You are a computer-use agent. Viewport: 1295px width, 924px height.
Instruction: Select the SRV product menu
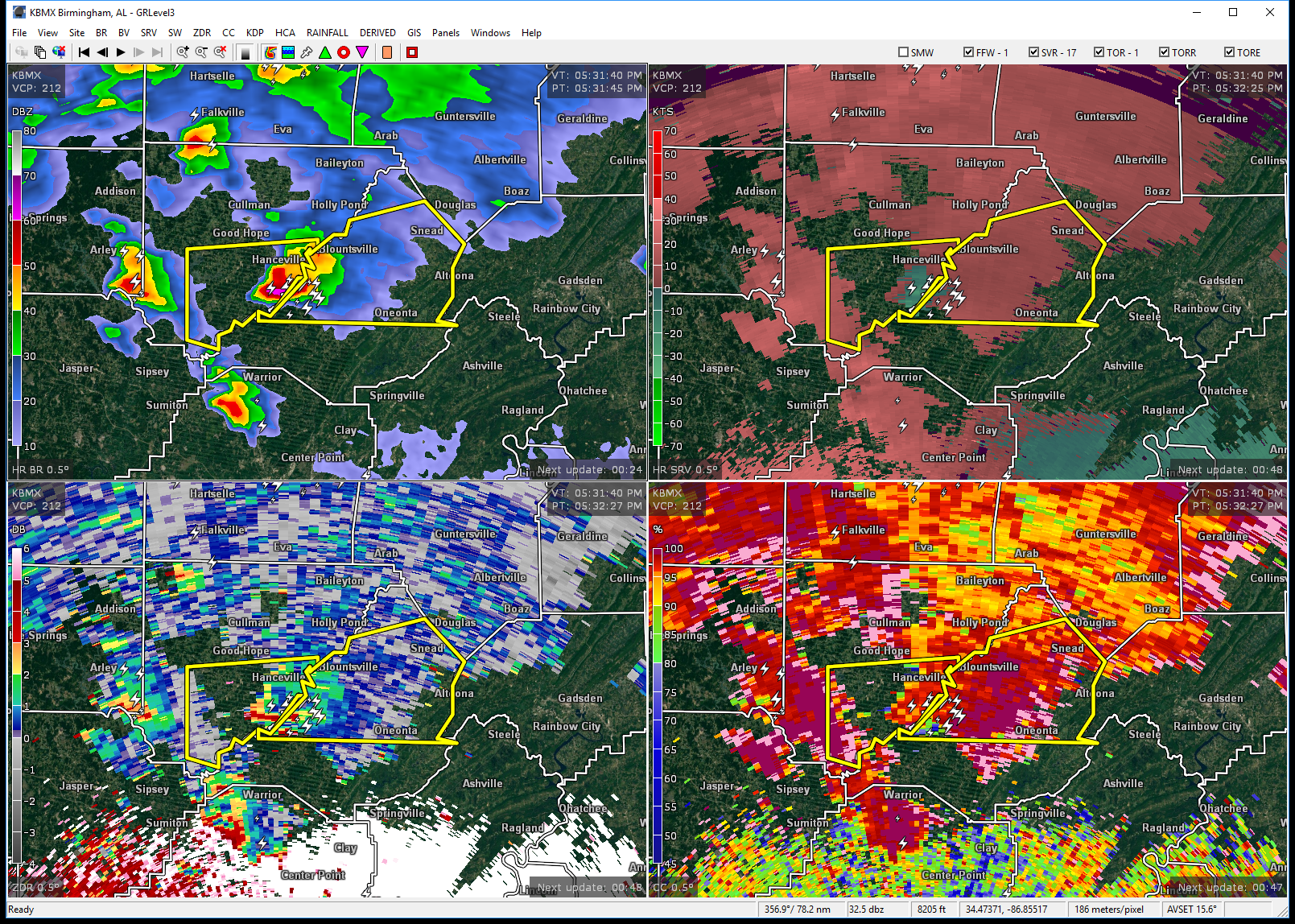[149, 33]
